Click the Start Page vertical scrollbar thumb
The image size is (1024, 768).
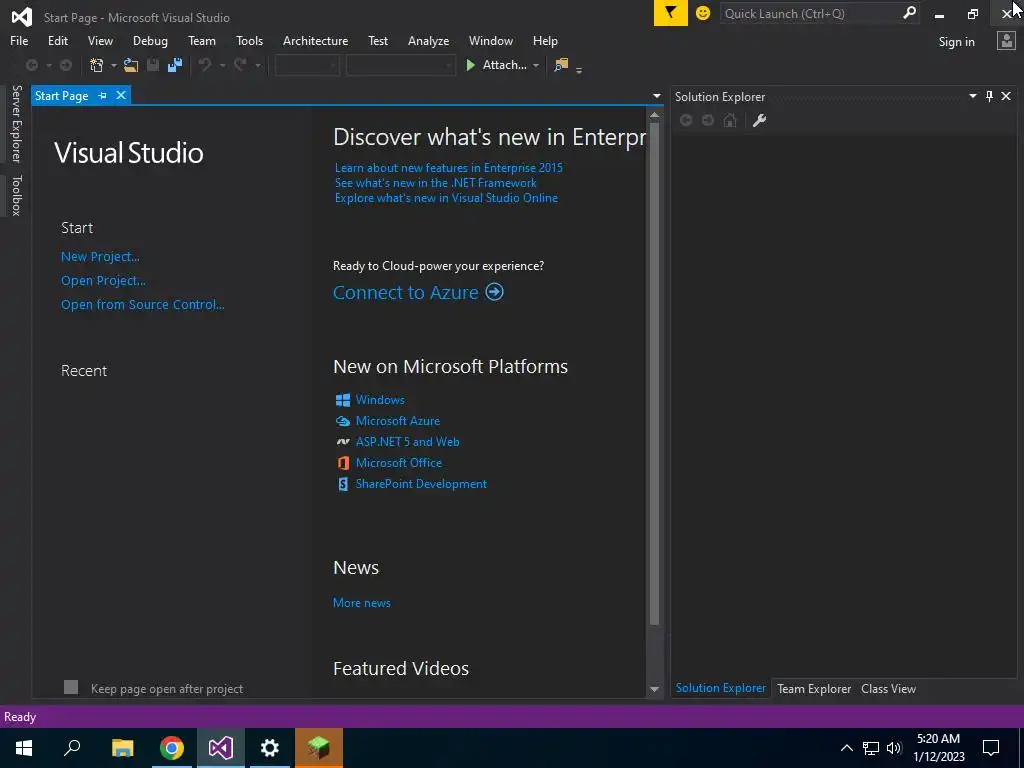click(x=654, y=373)
